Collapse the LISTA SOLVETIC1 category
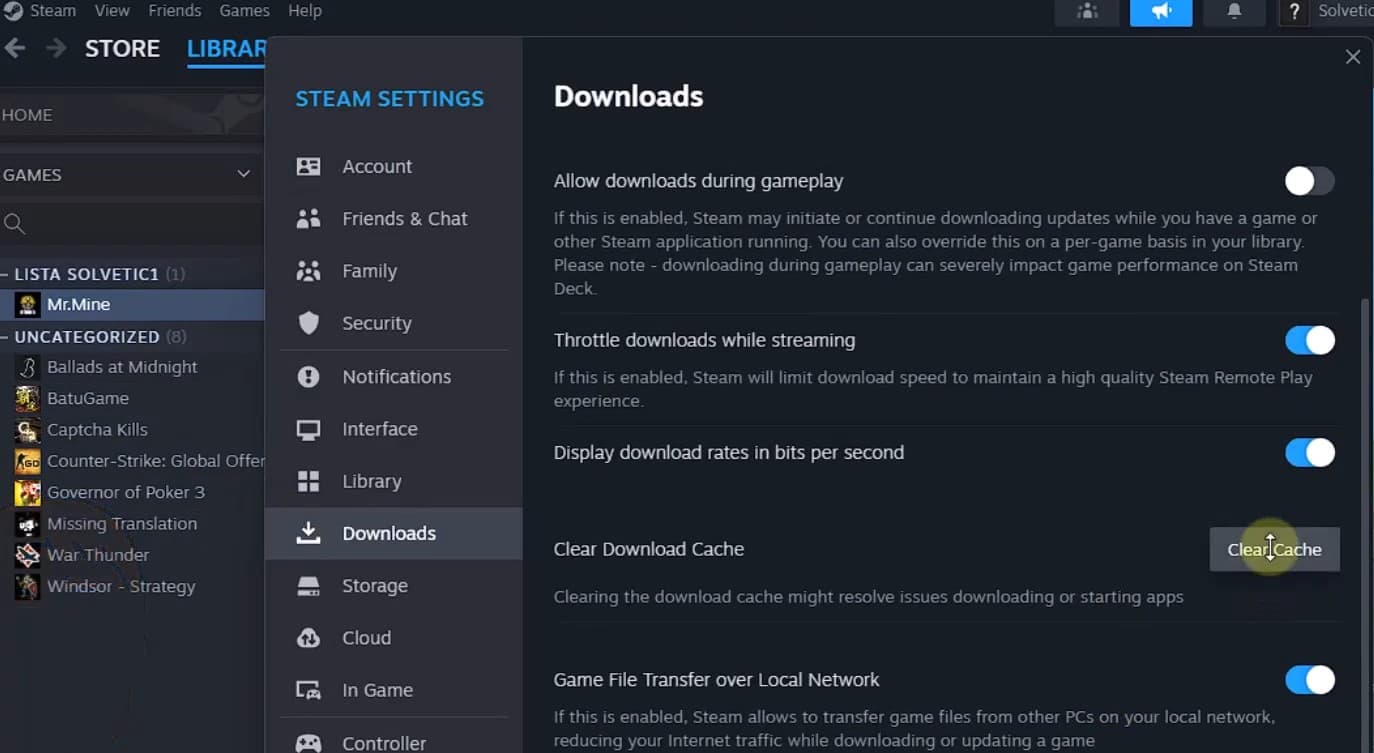The height and width of the screenshot is (753, 1374). click(6, 274)
